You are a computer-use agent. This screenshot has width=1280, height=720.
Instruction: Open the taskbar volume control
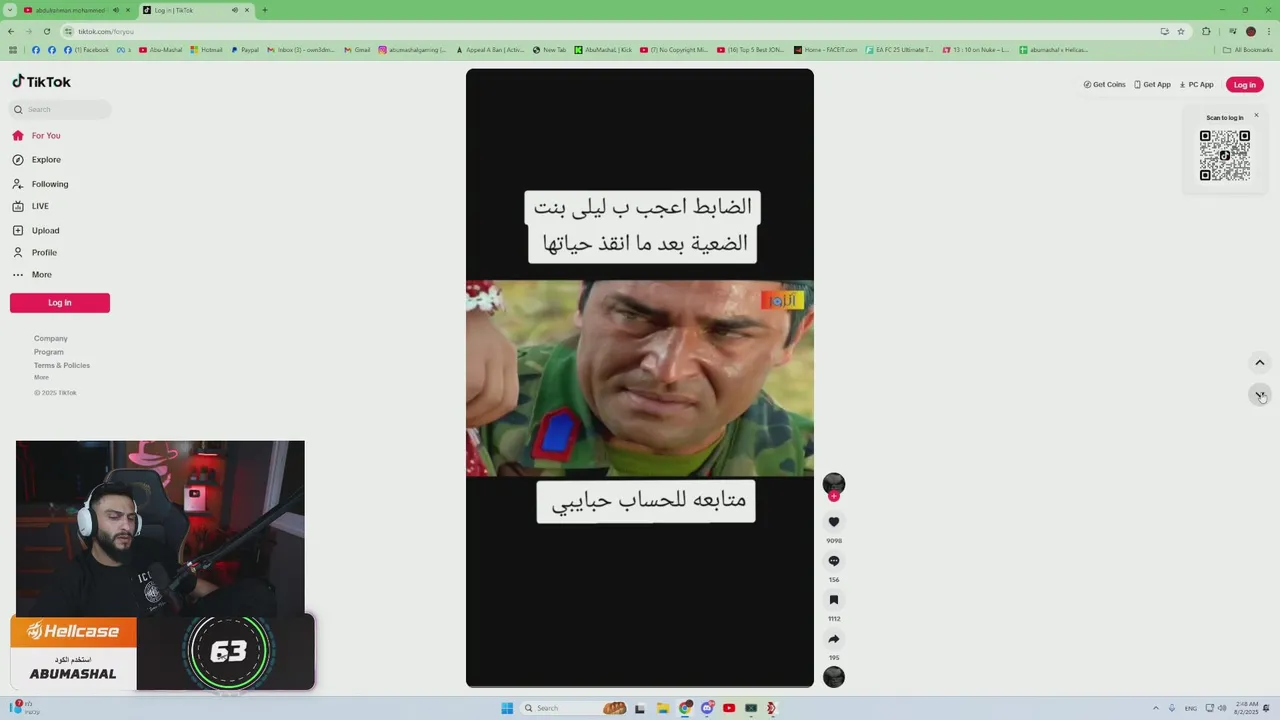pos(1222,708)
